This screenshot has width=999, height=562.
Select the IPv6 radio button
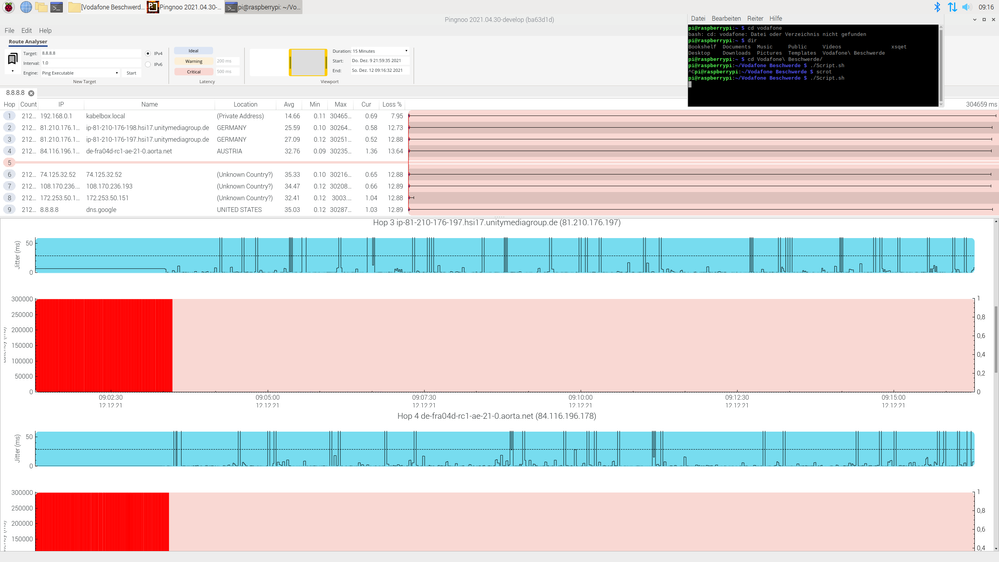[x=149, y=64]
